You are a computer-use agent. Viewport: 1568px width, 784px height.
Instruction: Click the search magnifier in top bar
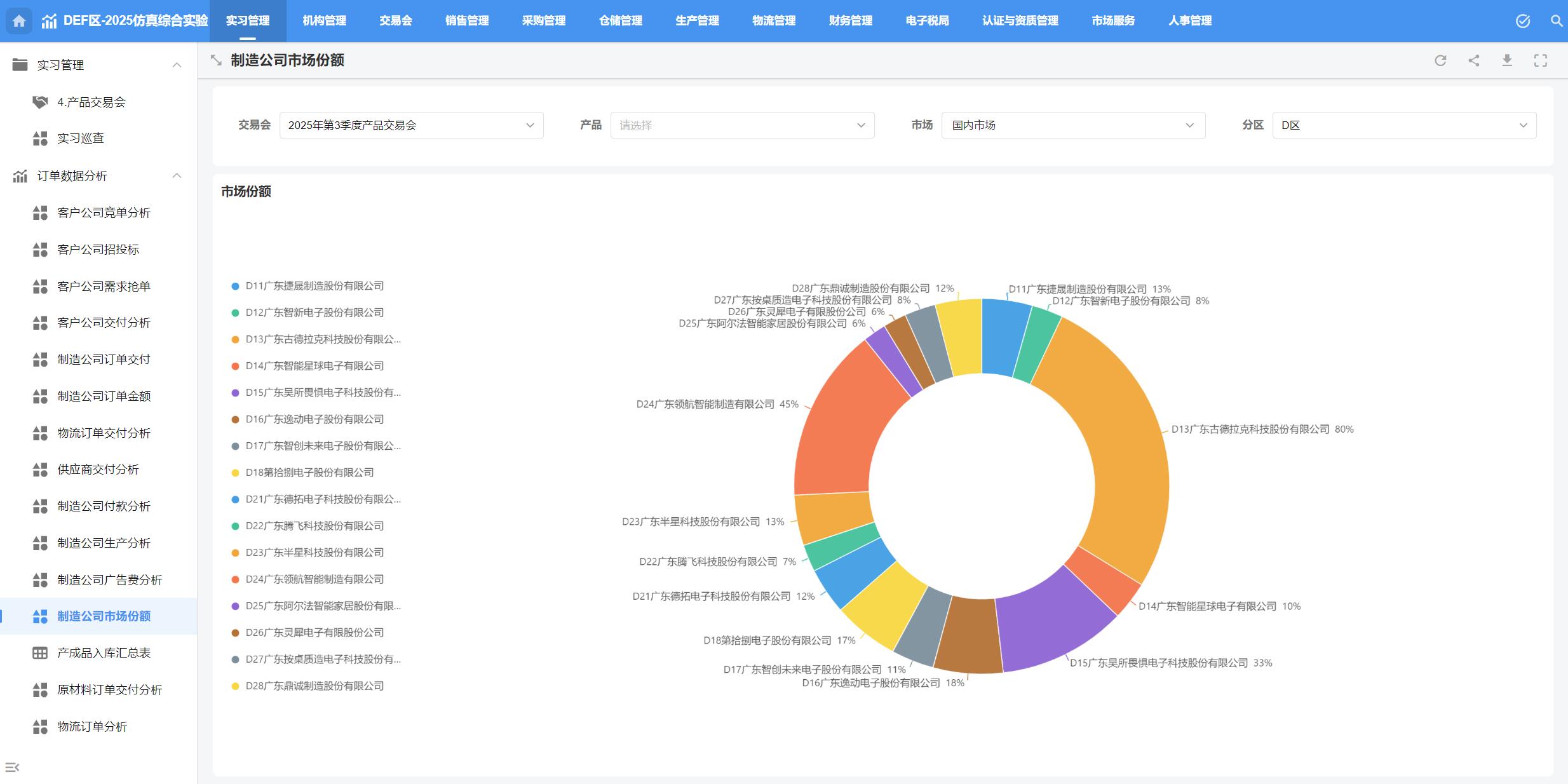pyautogui.click(x=1556, y=21)
